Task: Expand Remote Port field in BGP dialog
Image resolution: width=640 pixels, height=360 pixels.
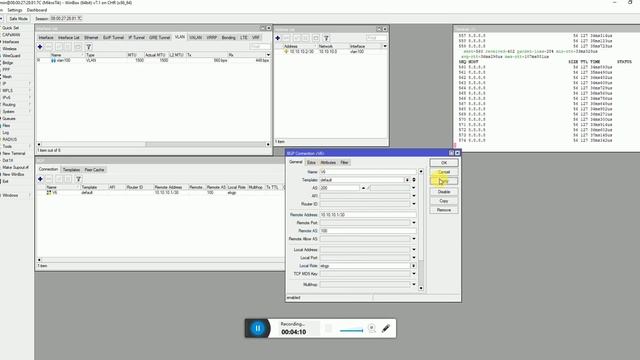Action: coord(413,223)
